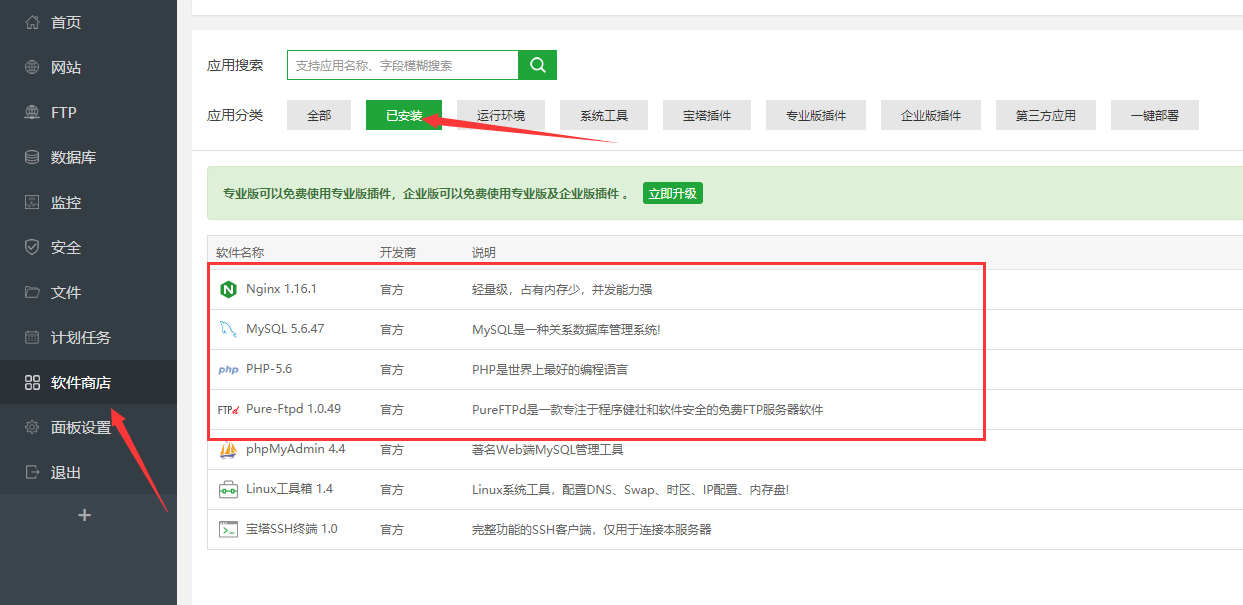Click the green 立即升级 button
The width and height of the screenshot is (1243, 605).
[673, 194]
